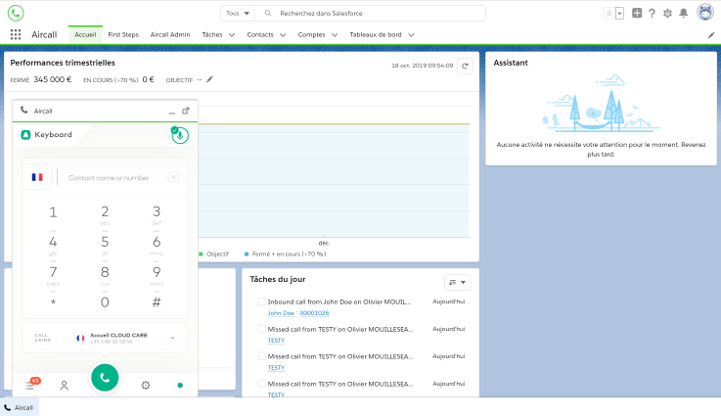Image resolution: width=721 pixels, height=416 pixels.
Task: Open the Salesforce setup gear icon
Action: [667, 13]
